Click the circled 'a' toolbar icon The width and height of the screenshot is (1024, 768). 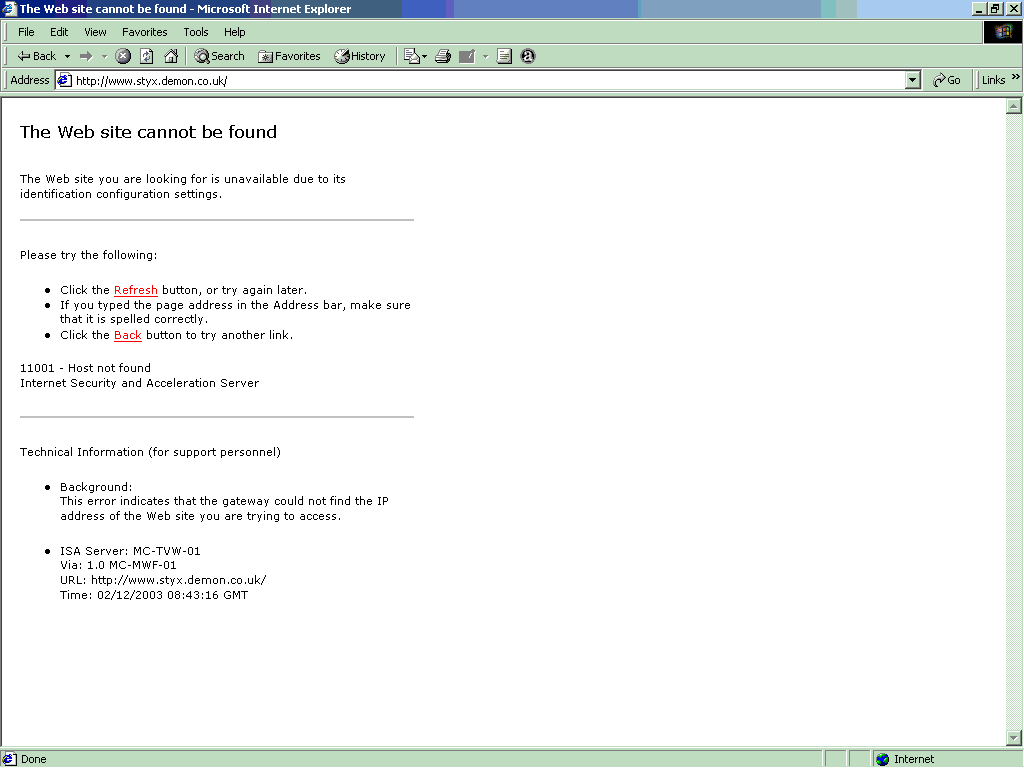pos(528,56)
